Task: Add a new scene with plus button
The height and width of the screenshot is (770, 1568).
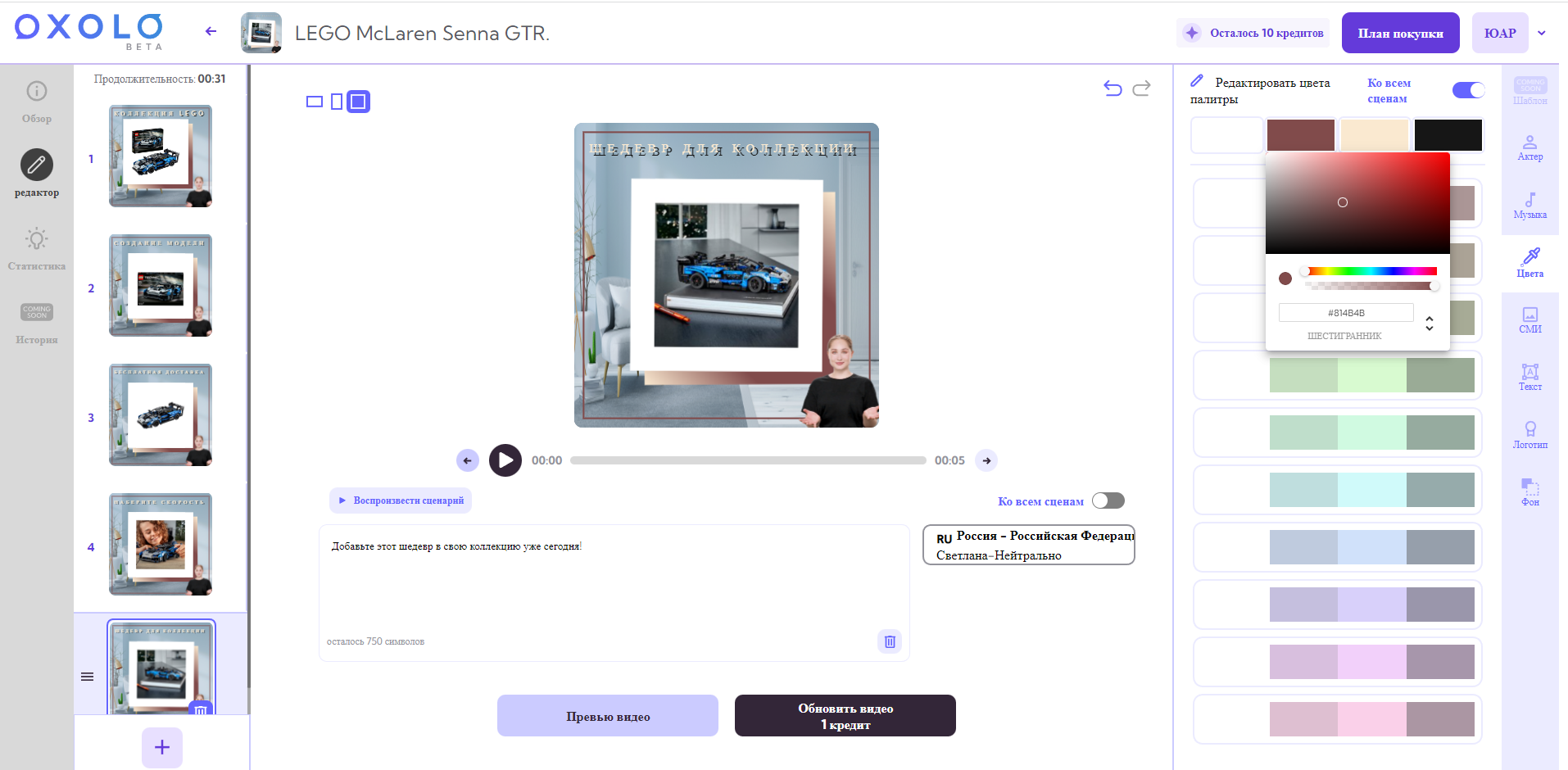Action: 162,747
